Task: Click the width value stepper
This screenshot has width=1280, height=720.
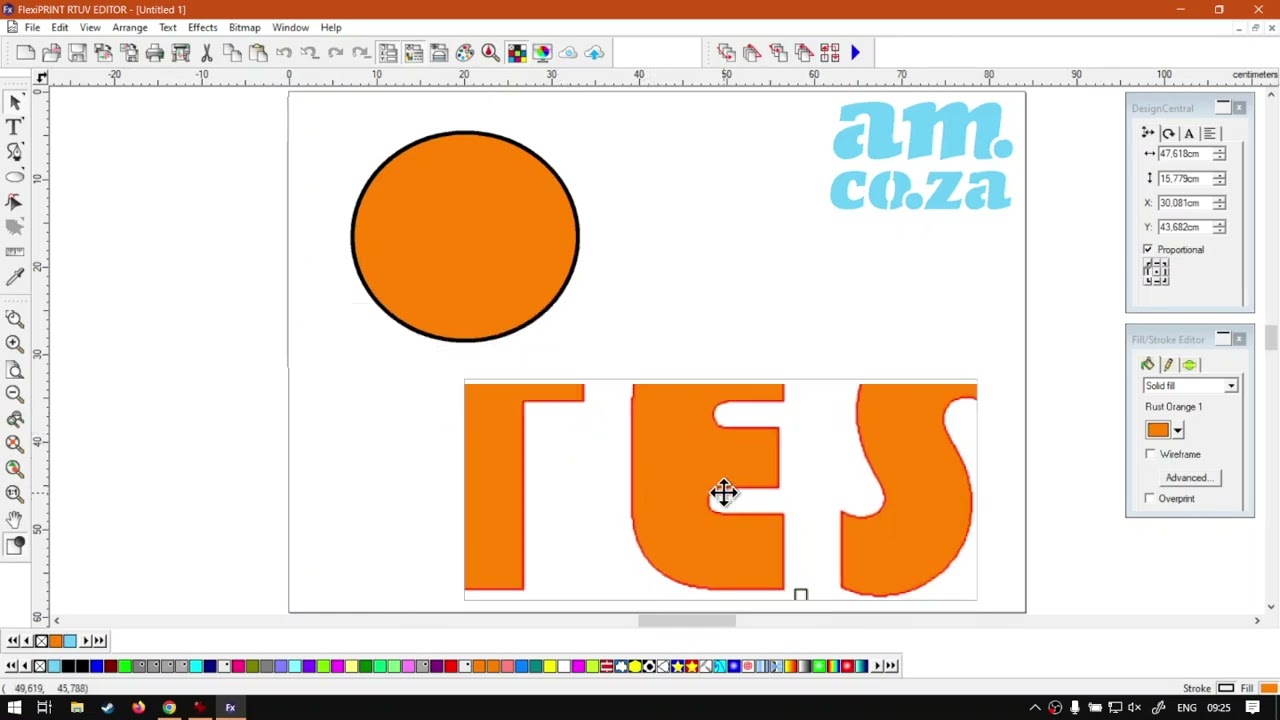Action: 1219,154
